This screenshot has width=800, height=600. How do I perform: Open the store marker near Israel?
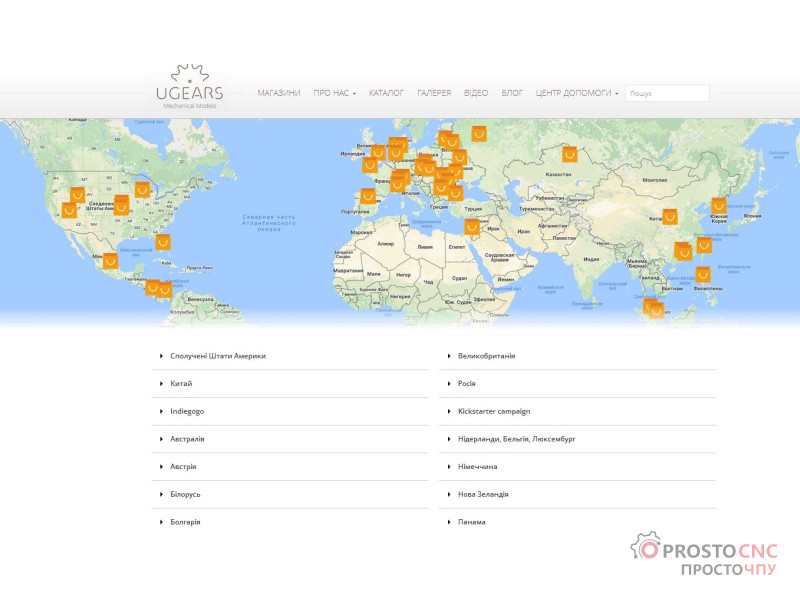pyautogui.click(x=471, y=226)
